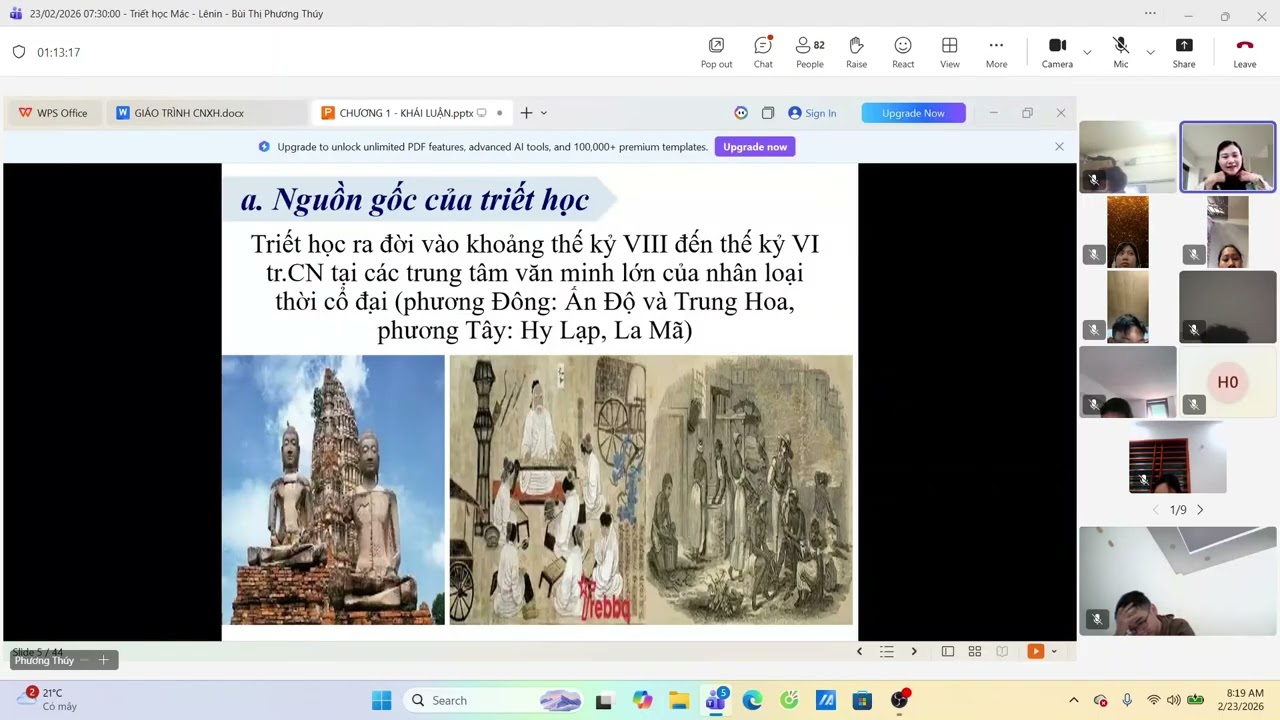Open the weather widget 21°C
This screenshot has width=1280, height=720.
tap(45, 700)
